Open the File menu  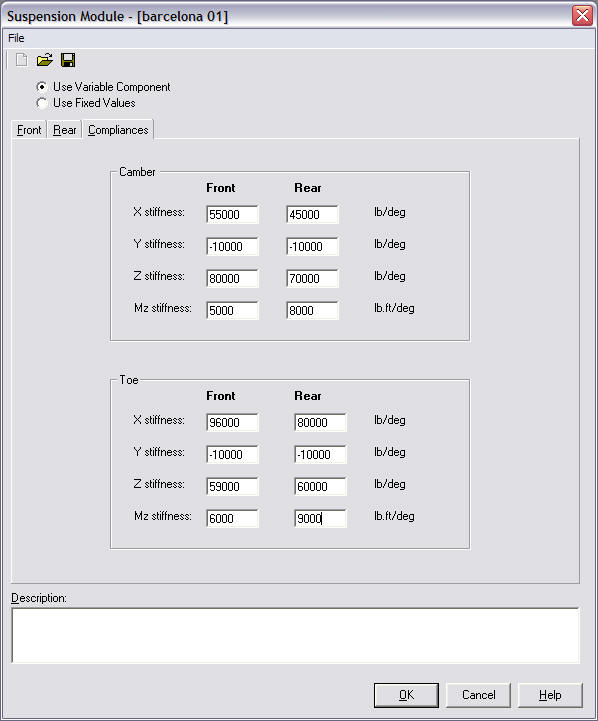click(16, 38)
